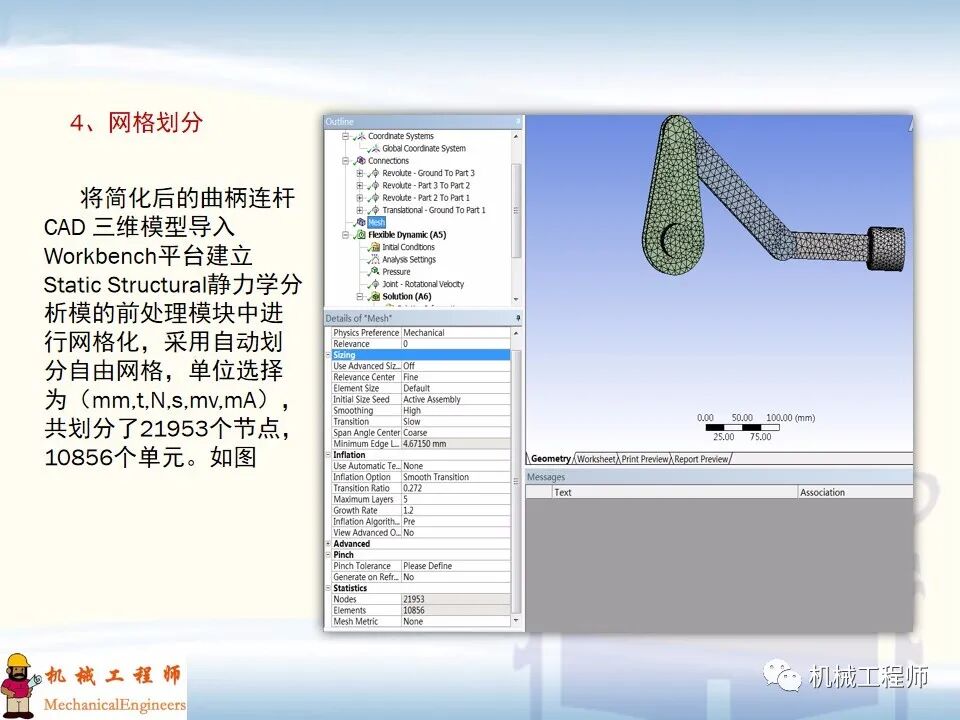This screenshot has height=720, width=960.
Task: Click the Revolute - Part 3 To Part 2 joint icon
Action: click(374, 186)
